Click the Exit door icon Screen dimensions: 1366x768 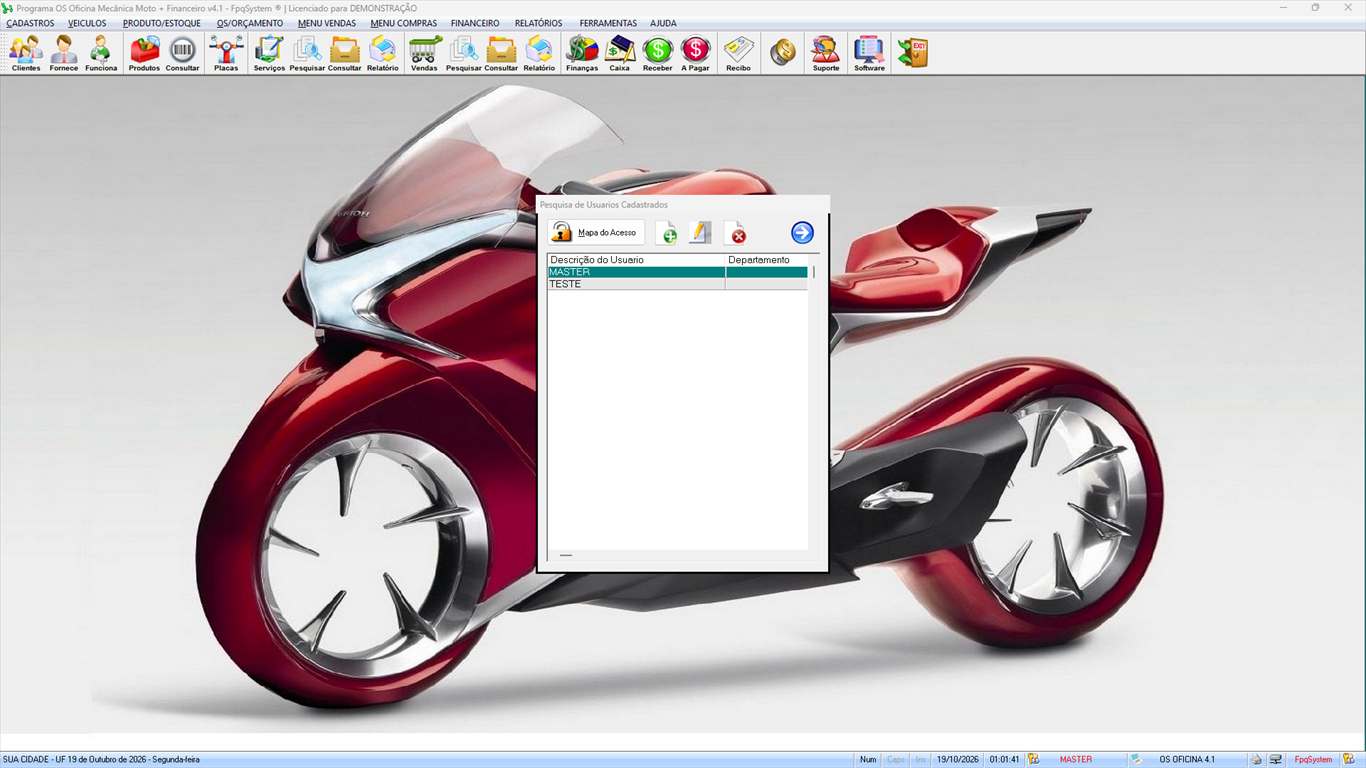[912, 52]
